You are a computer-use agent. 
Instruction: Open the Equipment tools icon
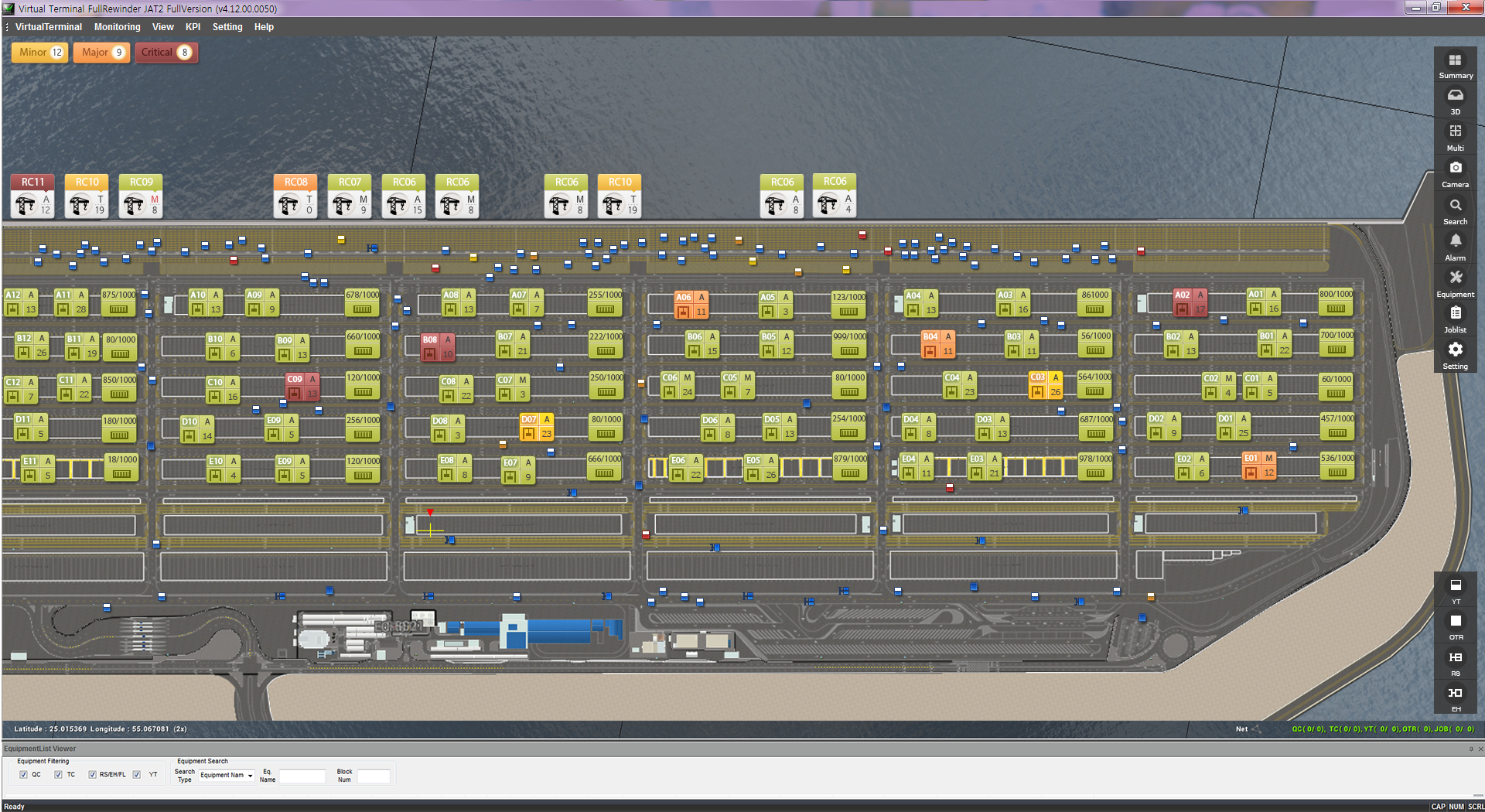pyautogui.click(x=1455, y=278)
